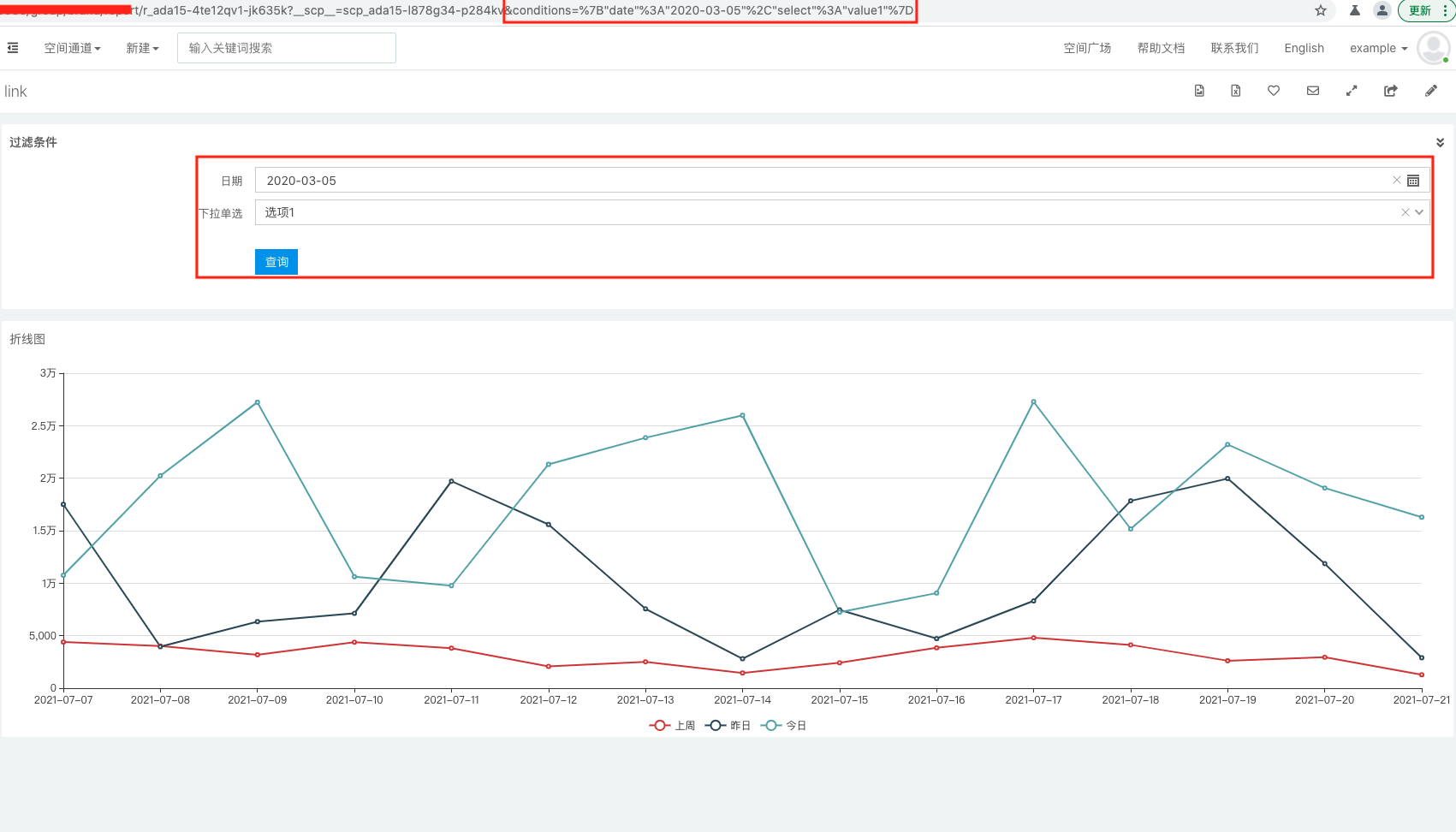Click the 2021-07-07 x-axis label
This screenshot has height=832, width=1456.
63,700
